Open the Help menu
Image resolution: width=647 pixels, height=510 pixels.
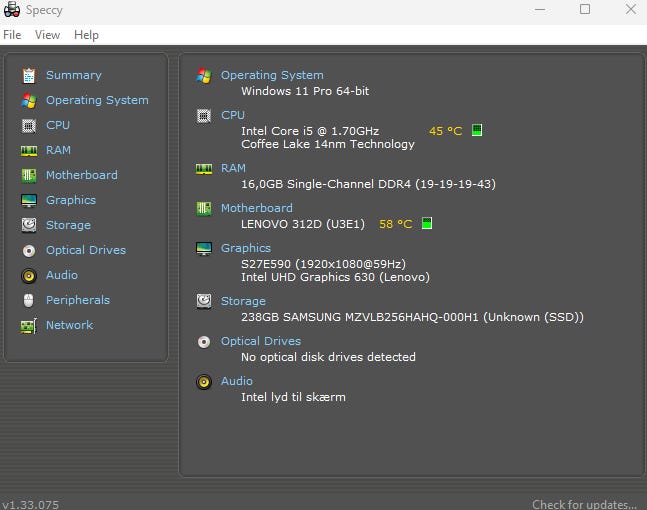point(86,35)
